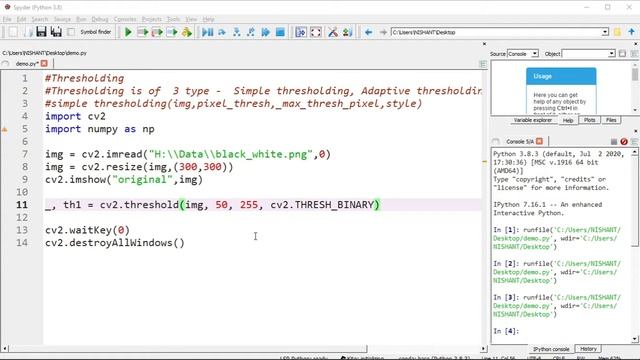The height and width of the screenshot is (360, 640).
Task: Open the Search menu
Action: coord(40,19)
